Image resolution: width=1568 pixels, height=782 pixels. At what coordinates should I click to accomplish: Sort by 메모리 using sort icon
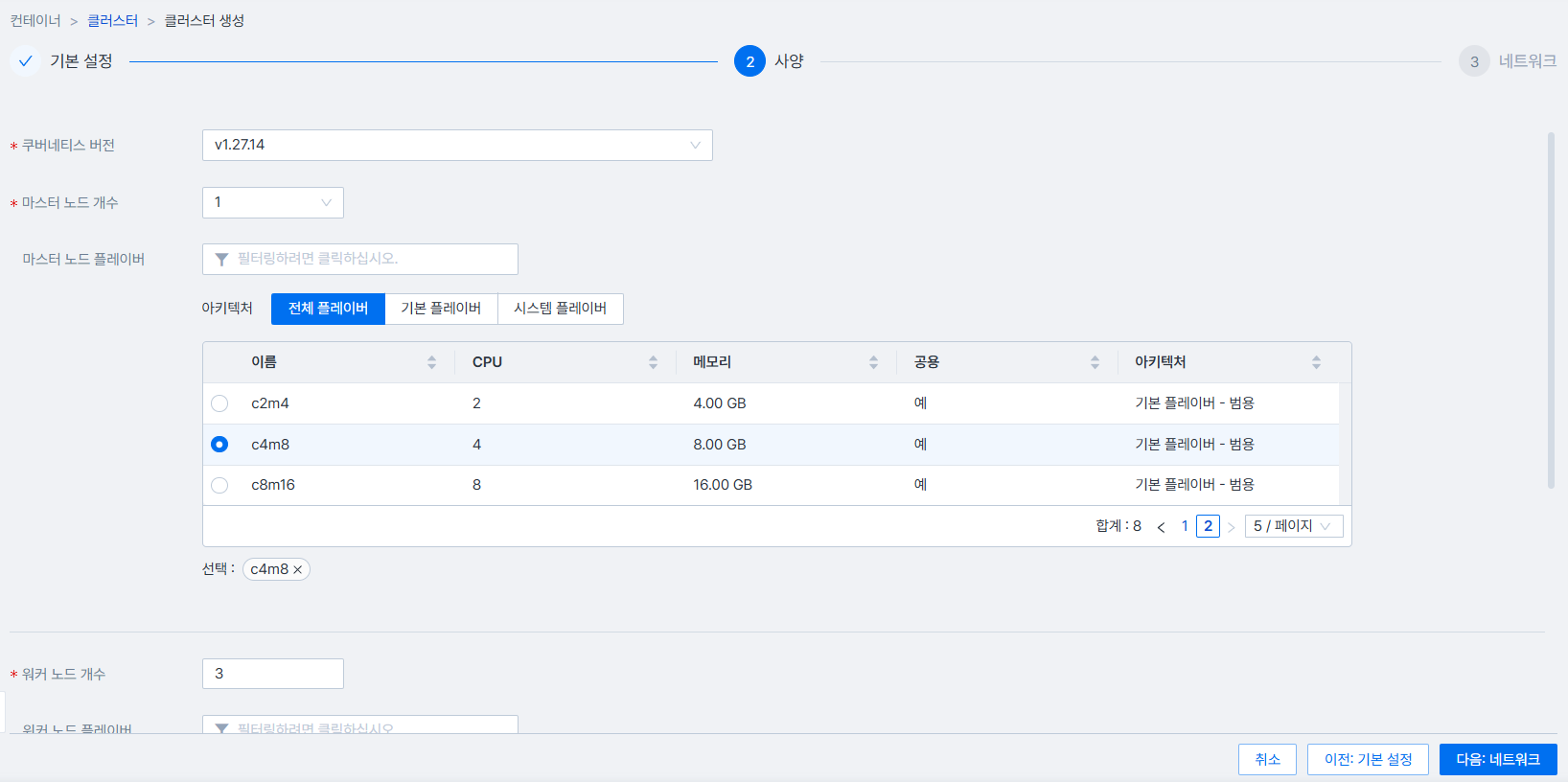873,362
